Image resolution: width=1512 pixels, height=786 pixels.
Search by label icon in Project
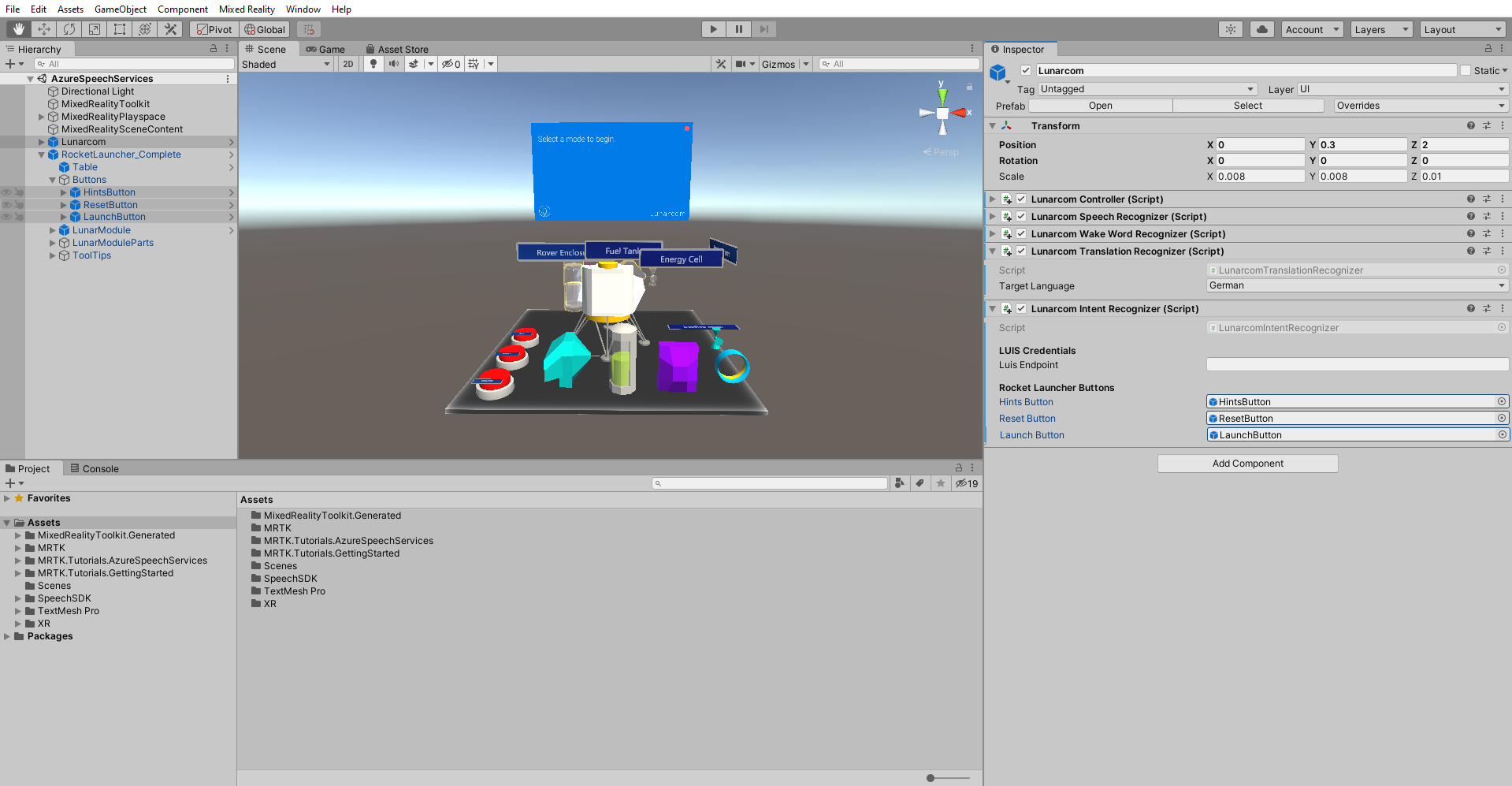click(920, 483)
